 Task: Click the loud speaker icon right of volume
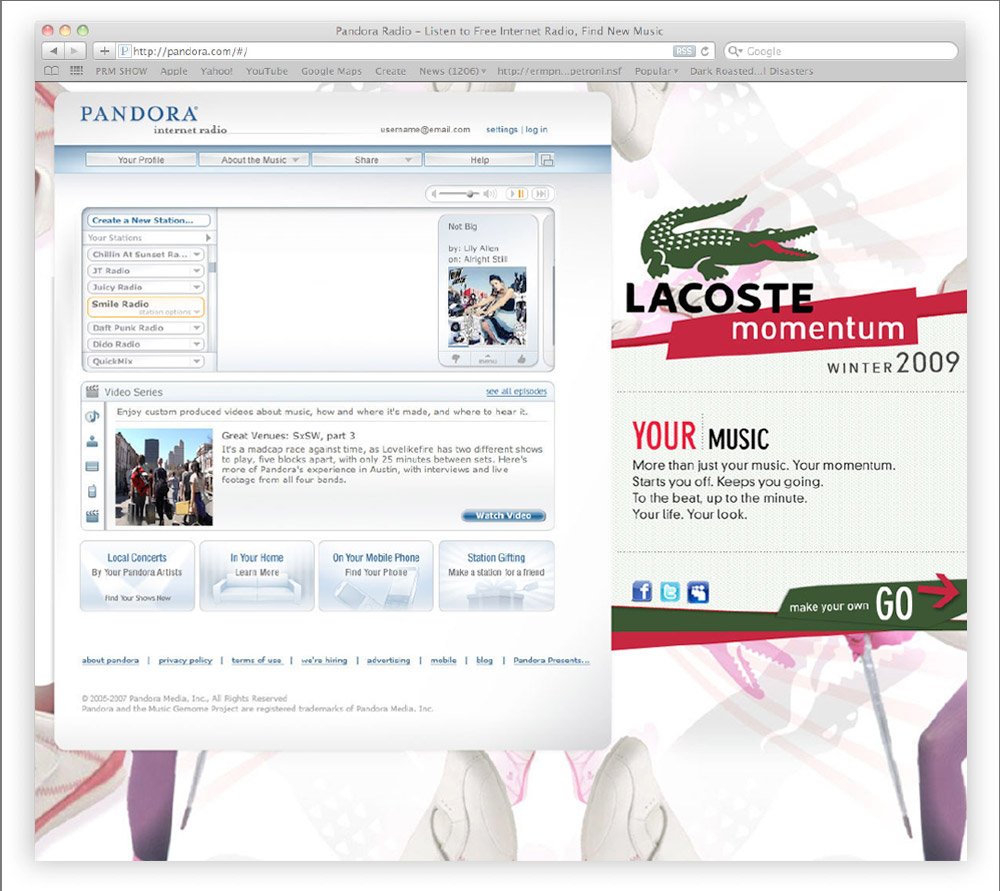point(489,194)
